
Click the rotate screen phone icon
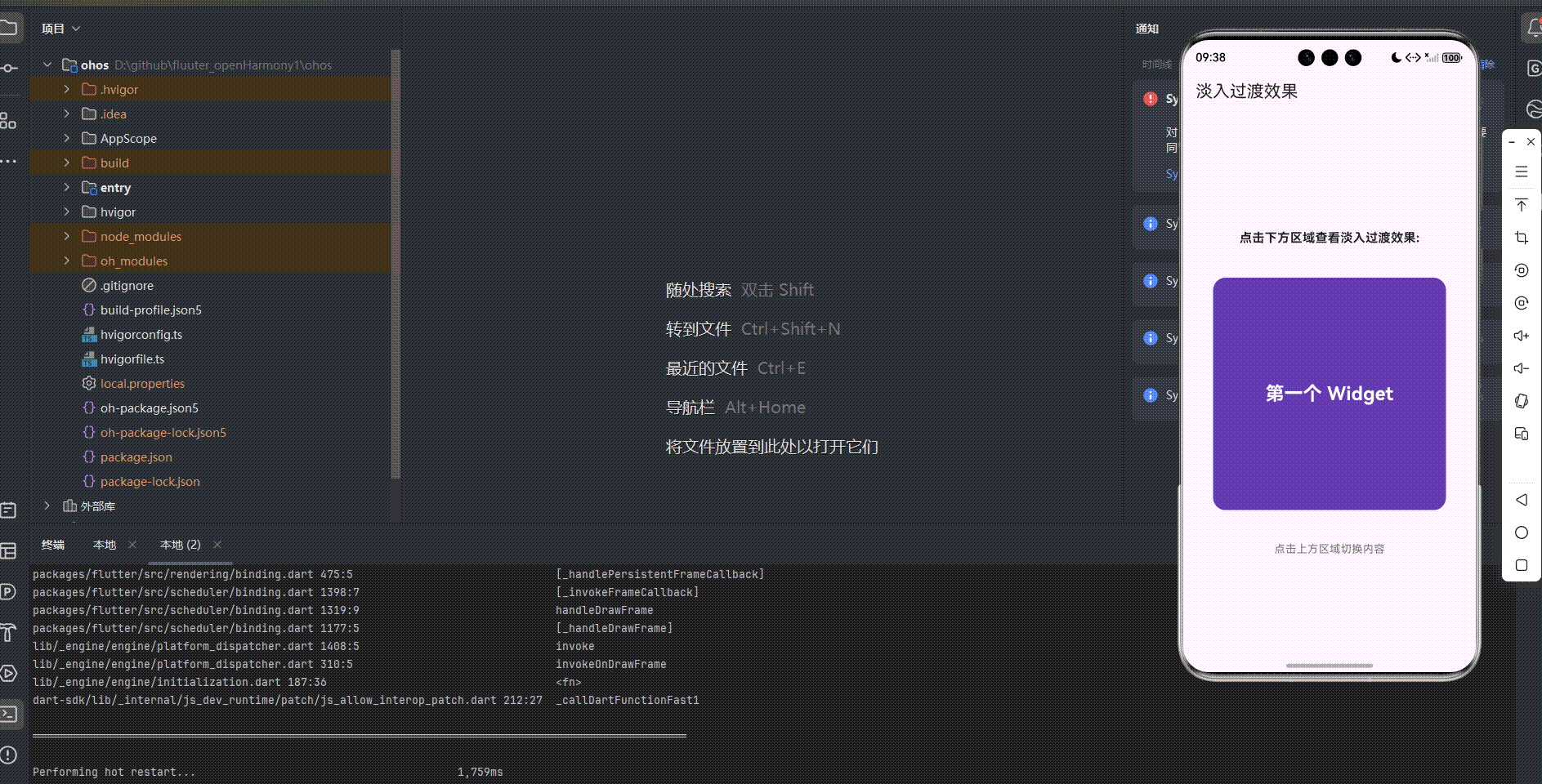pos(1521,401)
